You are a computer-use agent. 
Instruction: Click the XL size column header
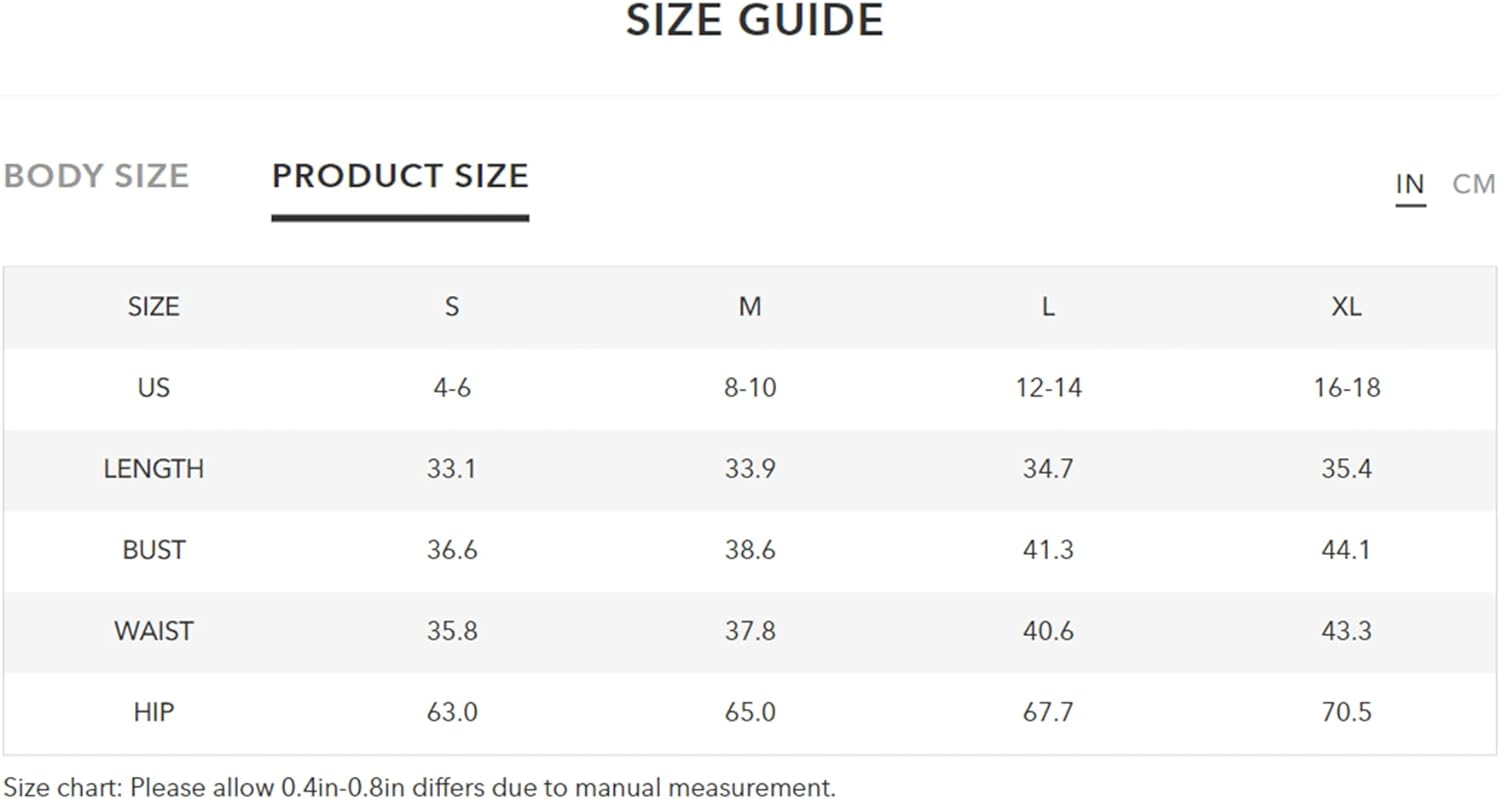coord(1346,307)
